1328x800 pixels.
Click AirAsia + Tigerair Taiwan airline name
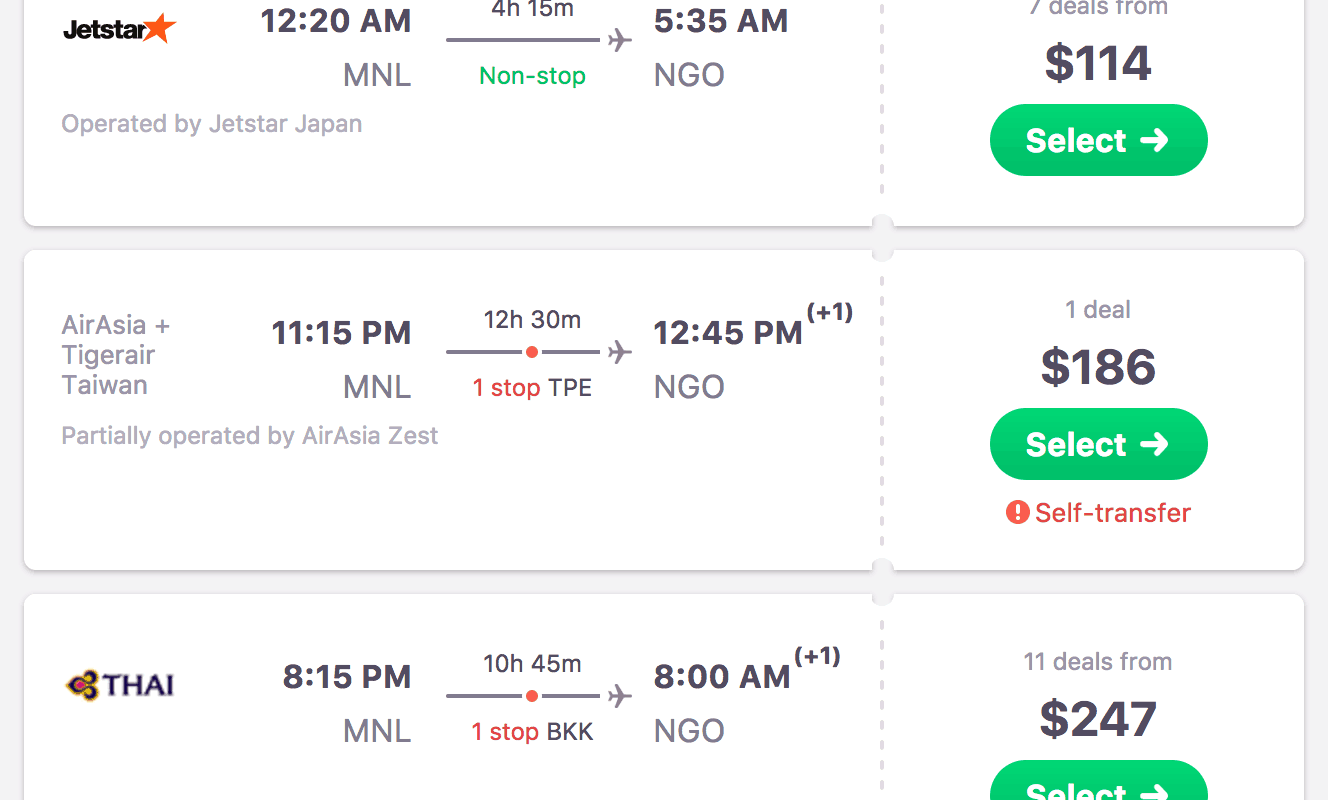[116, 355]
